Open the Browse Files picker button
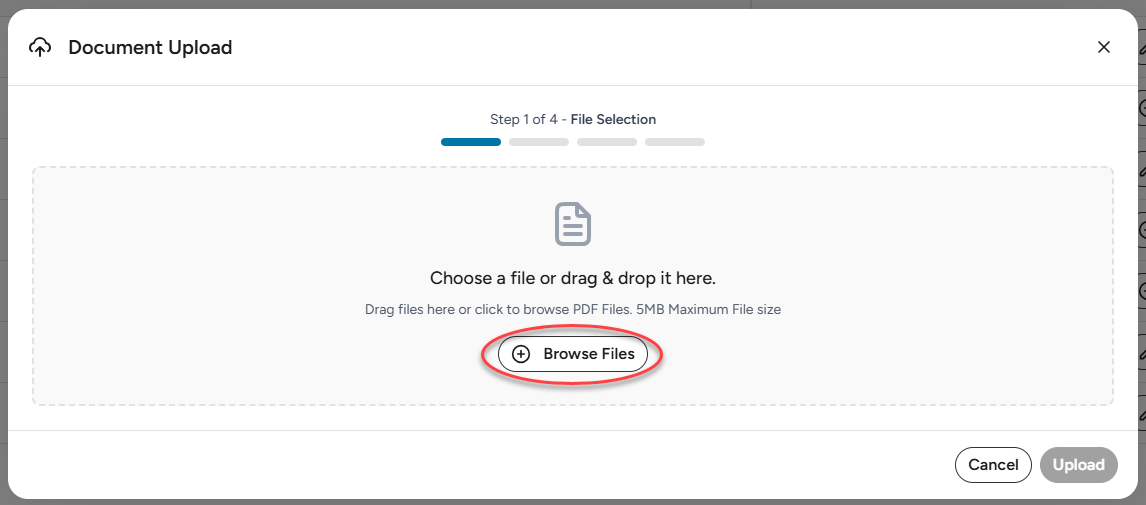 (572, 354)
